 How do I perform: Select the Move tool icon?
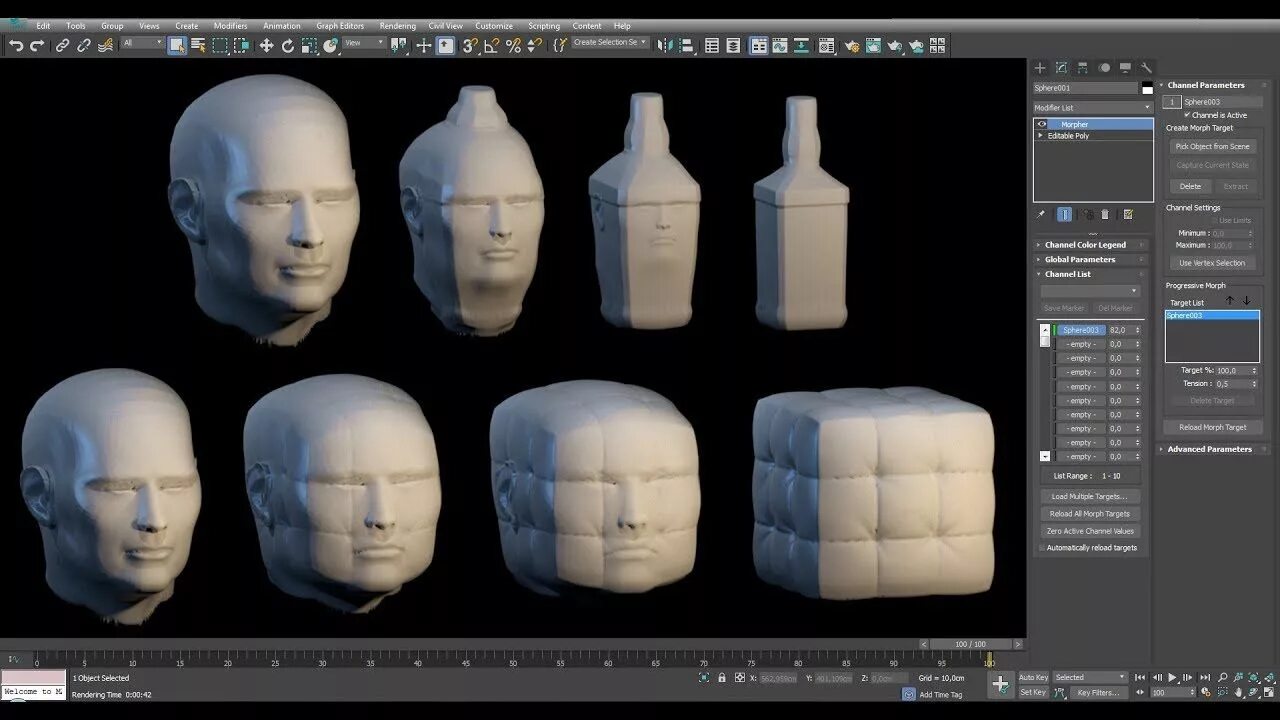(x=266, y=45)
